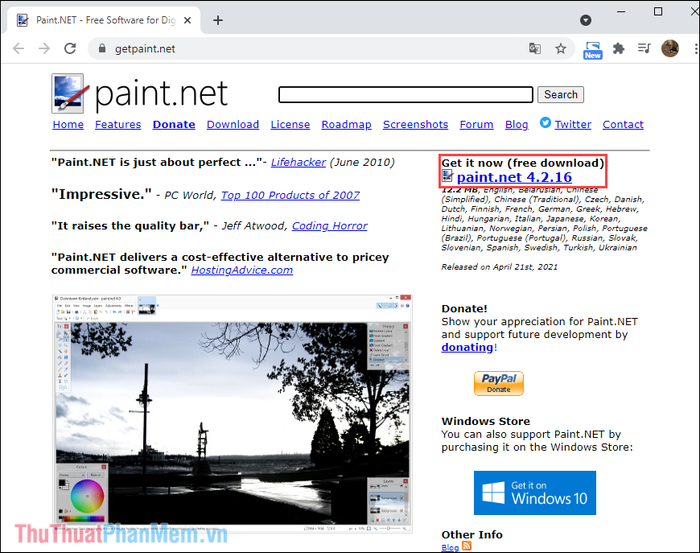Viewport: 700px width, 553px height.
Task: Follow the Lifehacker link
Action: pyautogui.click(x=298, y=162)
